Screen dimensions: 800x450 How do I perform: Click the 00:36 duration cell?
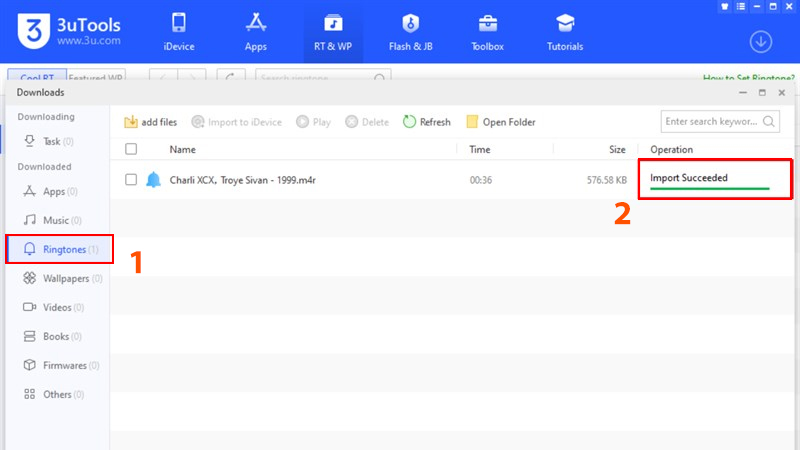point(481,180)
